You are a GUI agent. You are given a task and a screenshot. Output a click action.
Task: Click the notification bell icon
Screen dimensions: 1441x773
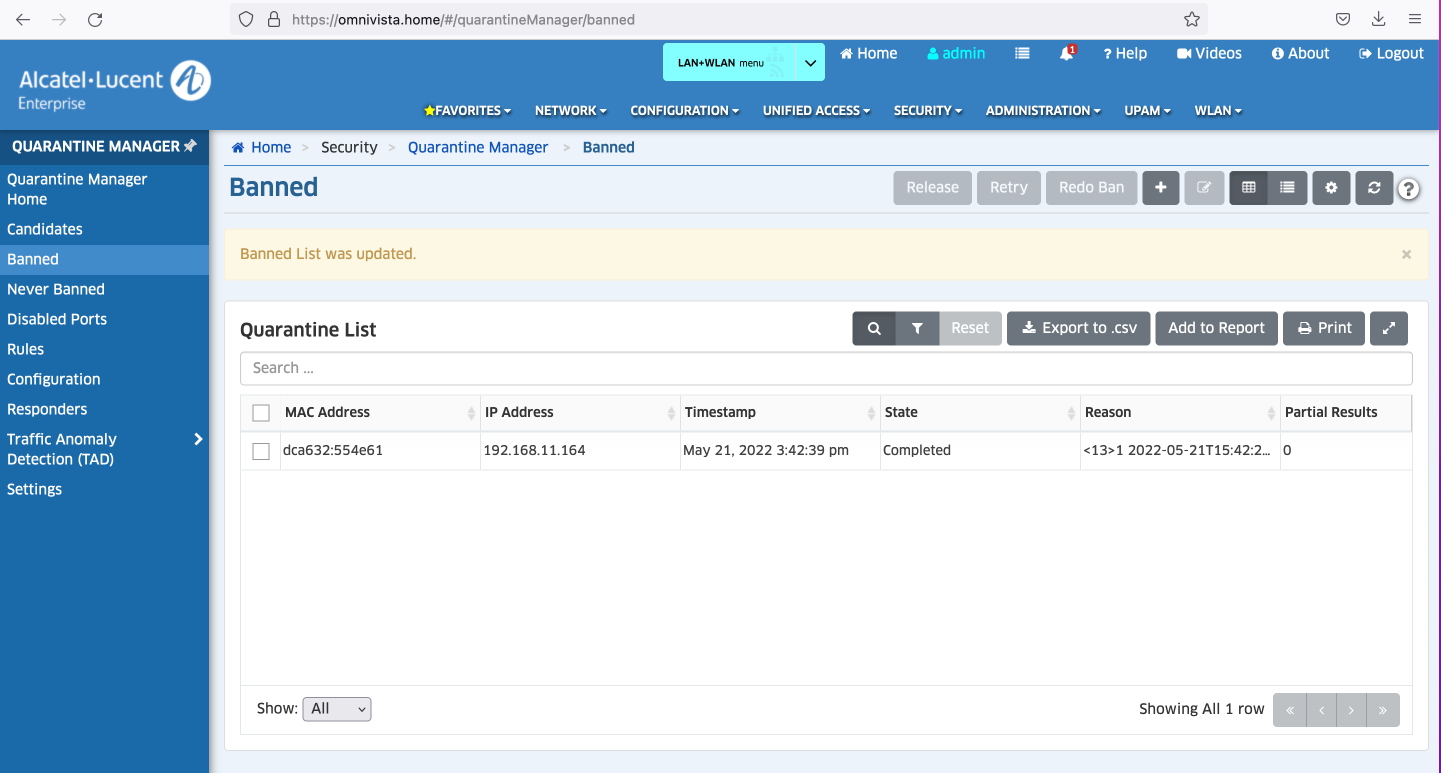click(x=1066, y=54)
